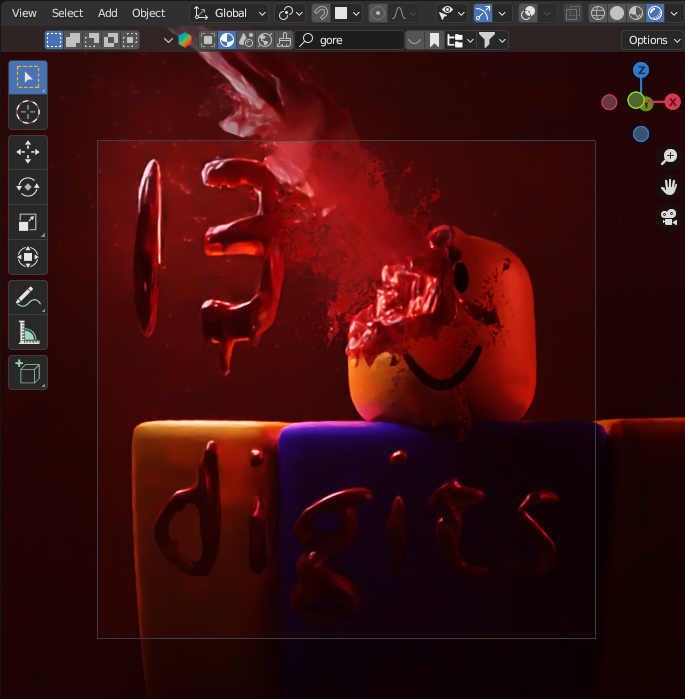
Task: Select the Select Box tool
Action: pos(28,77)
